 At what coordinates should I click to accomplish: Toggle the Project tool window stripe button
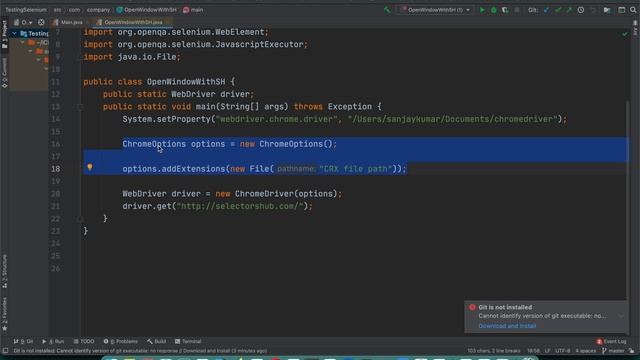coord(4,35)
